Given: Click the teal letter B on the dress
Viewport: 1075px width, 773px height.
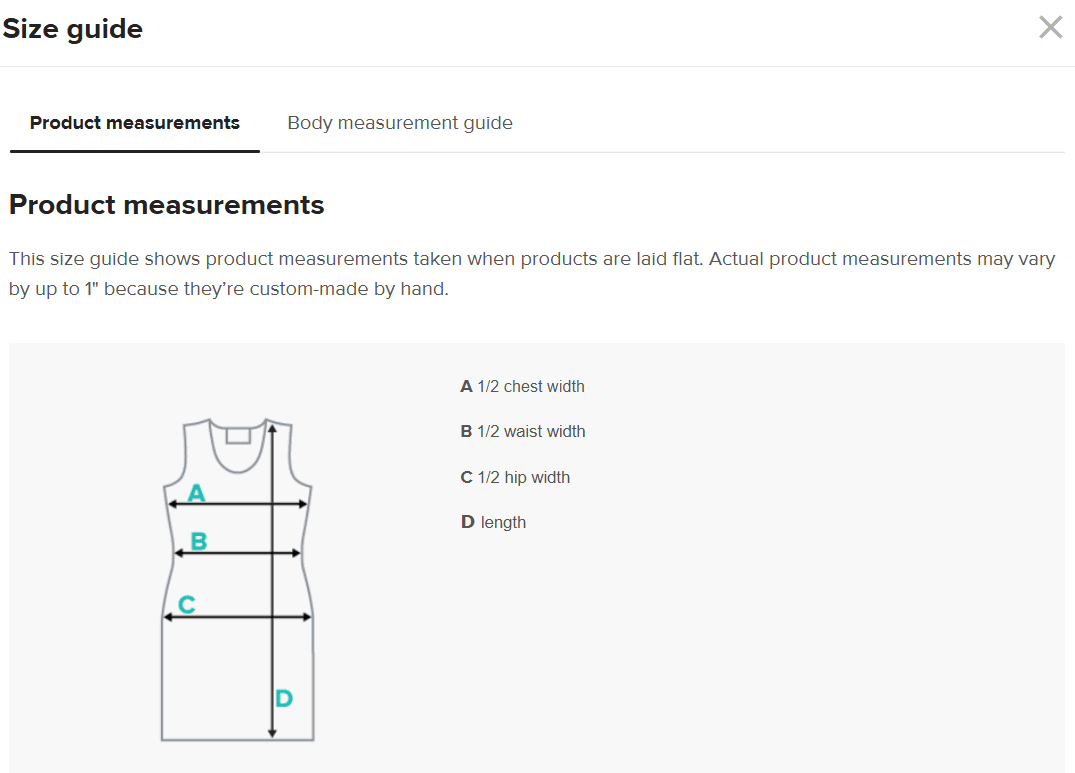Looking at the screenshot, I should (199, 541).
